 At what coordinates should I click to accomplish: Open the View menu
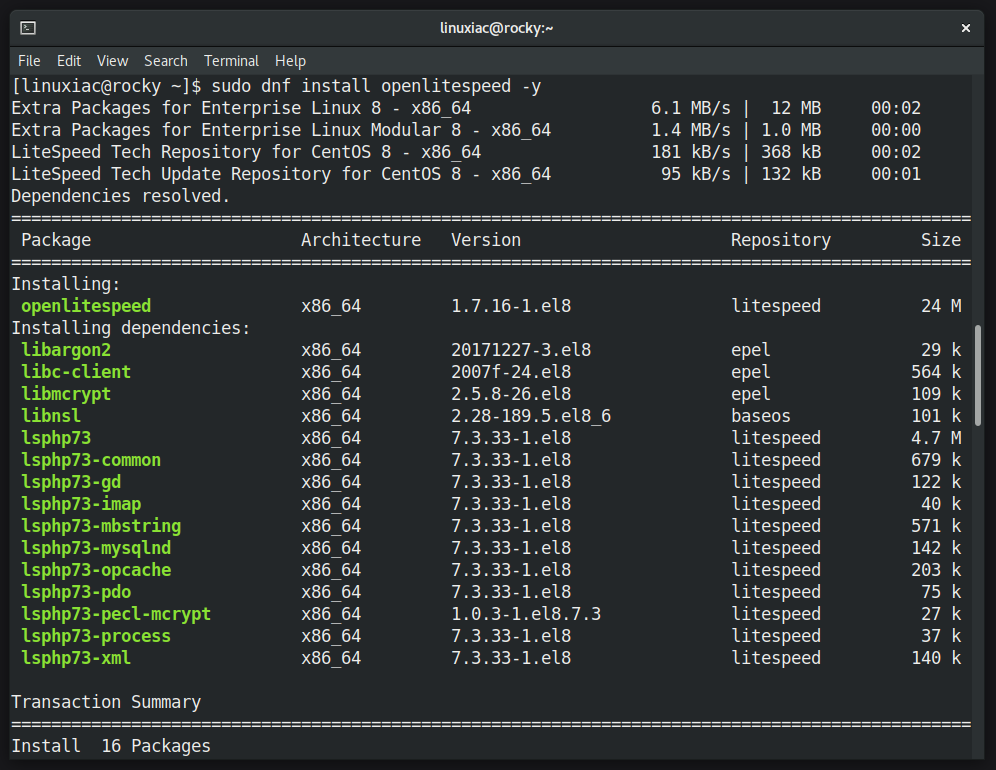point(112,61)
